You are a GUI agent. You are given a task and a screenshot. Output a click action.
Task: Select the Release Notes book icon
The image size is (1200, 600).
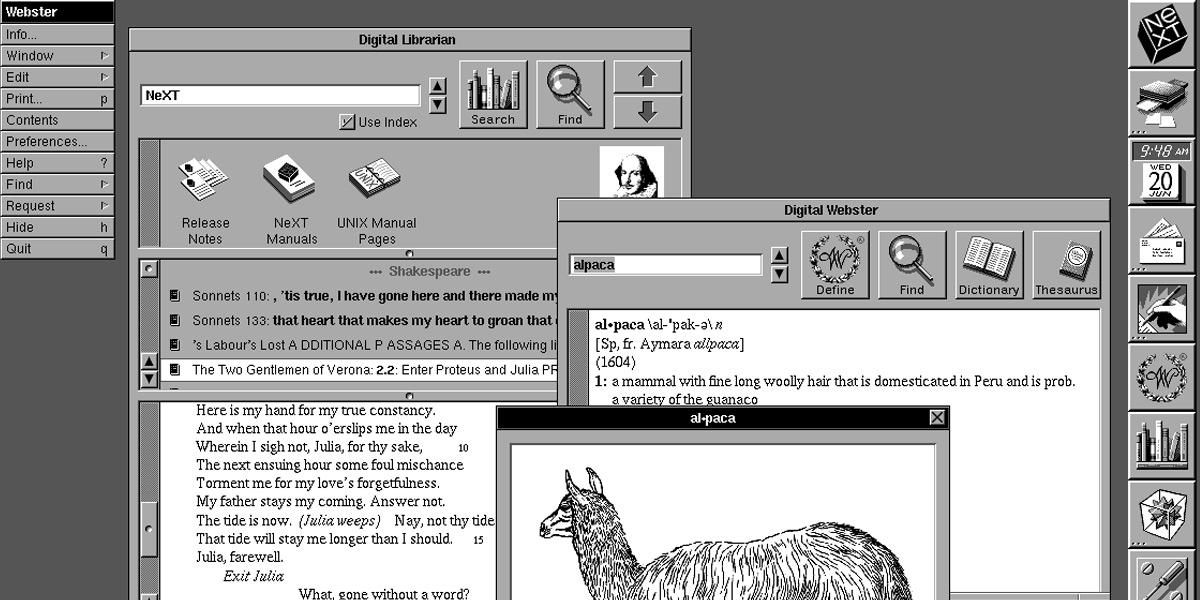pyautogui.click(x=205, y=181)
